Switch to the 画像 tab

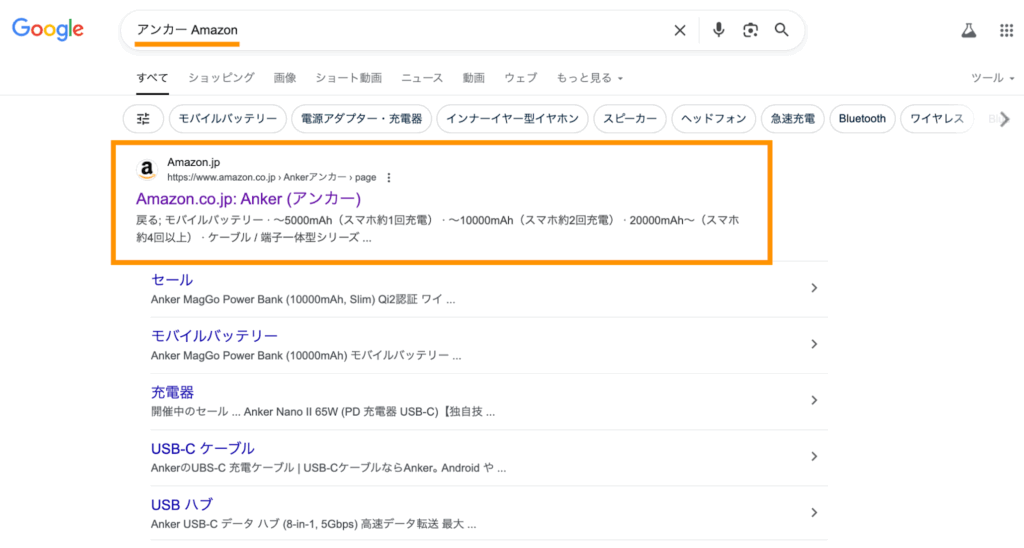[285, 78]
